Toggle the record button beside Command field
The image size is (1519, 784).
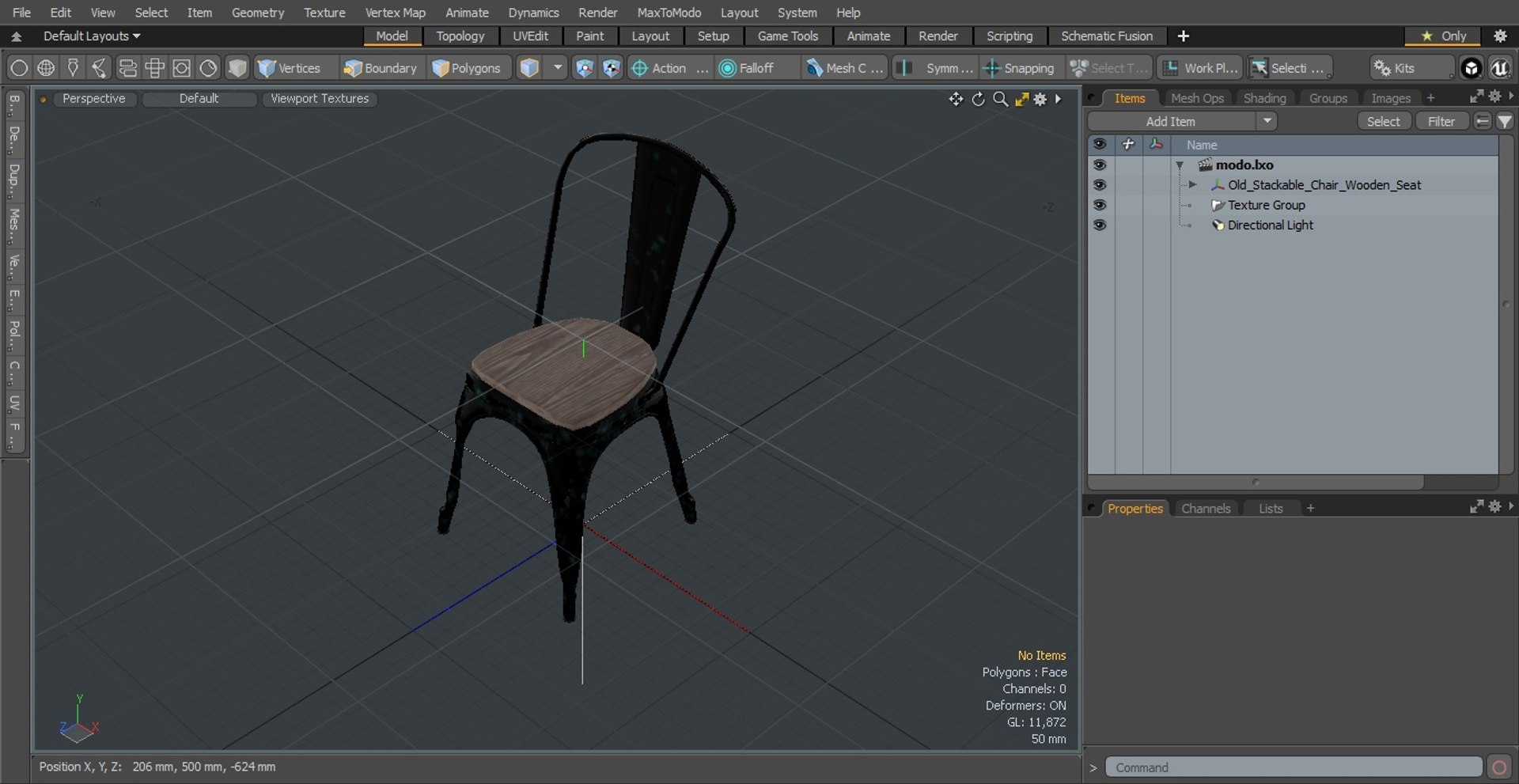pos(1498,767)
